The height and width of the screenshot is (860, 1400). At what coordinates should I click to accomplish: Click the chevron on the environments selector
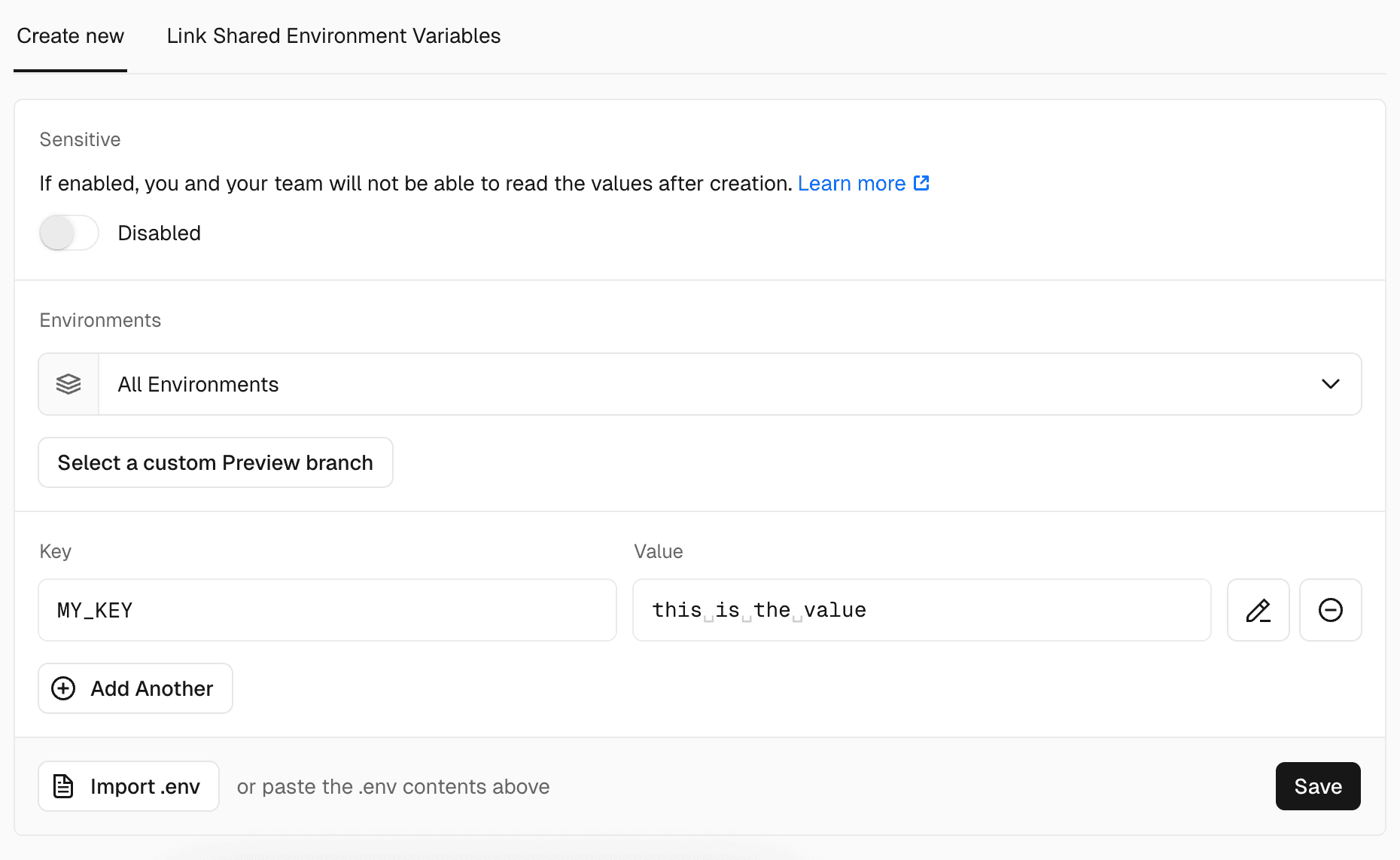[1331, 384]
